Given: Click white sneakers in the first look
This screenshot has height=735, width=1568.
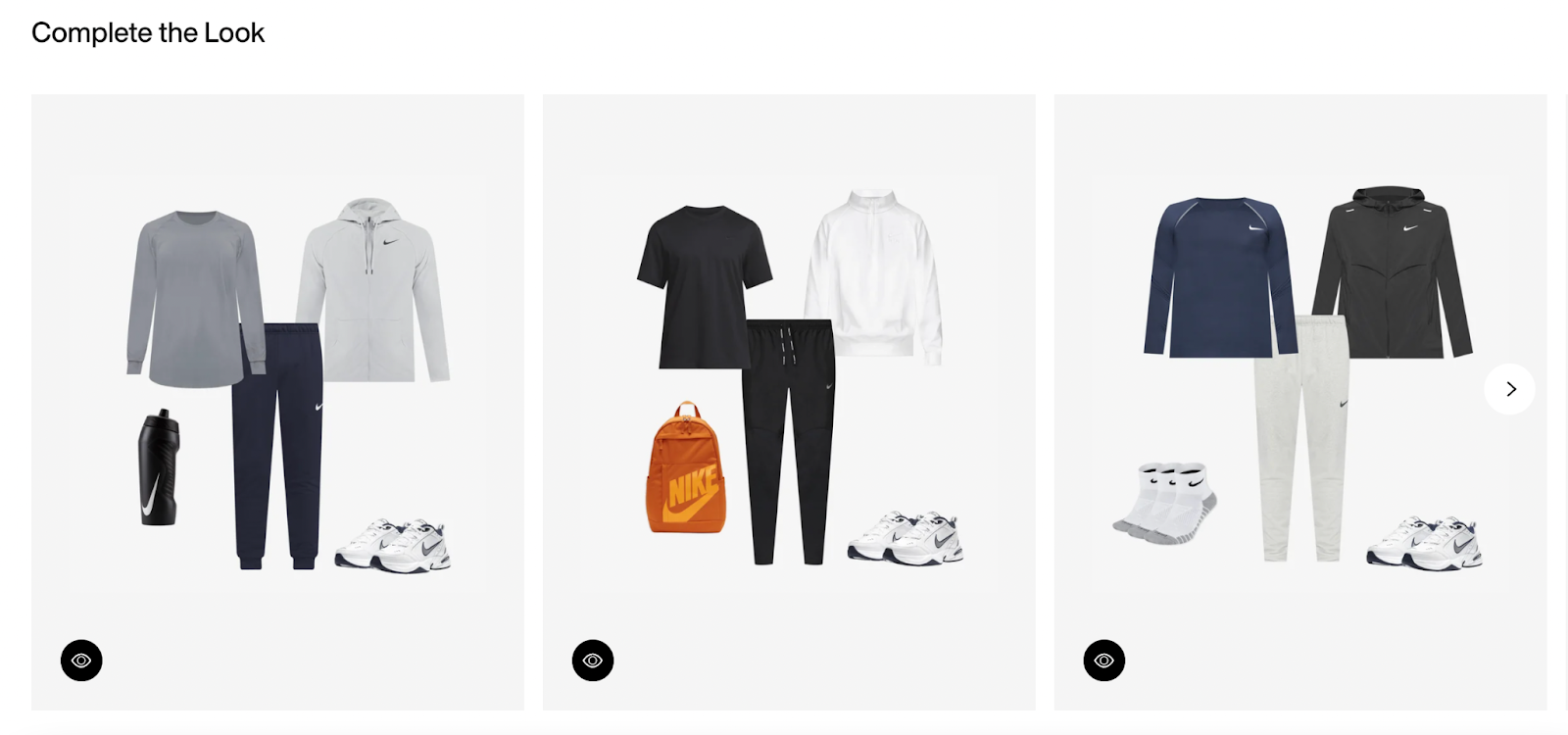Looking at the screenshot, I should 393,545.
